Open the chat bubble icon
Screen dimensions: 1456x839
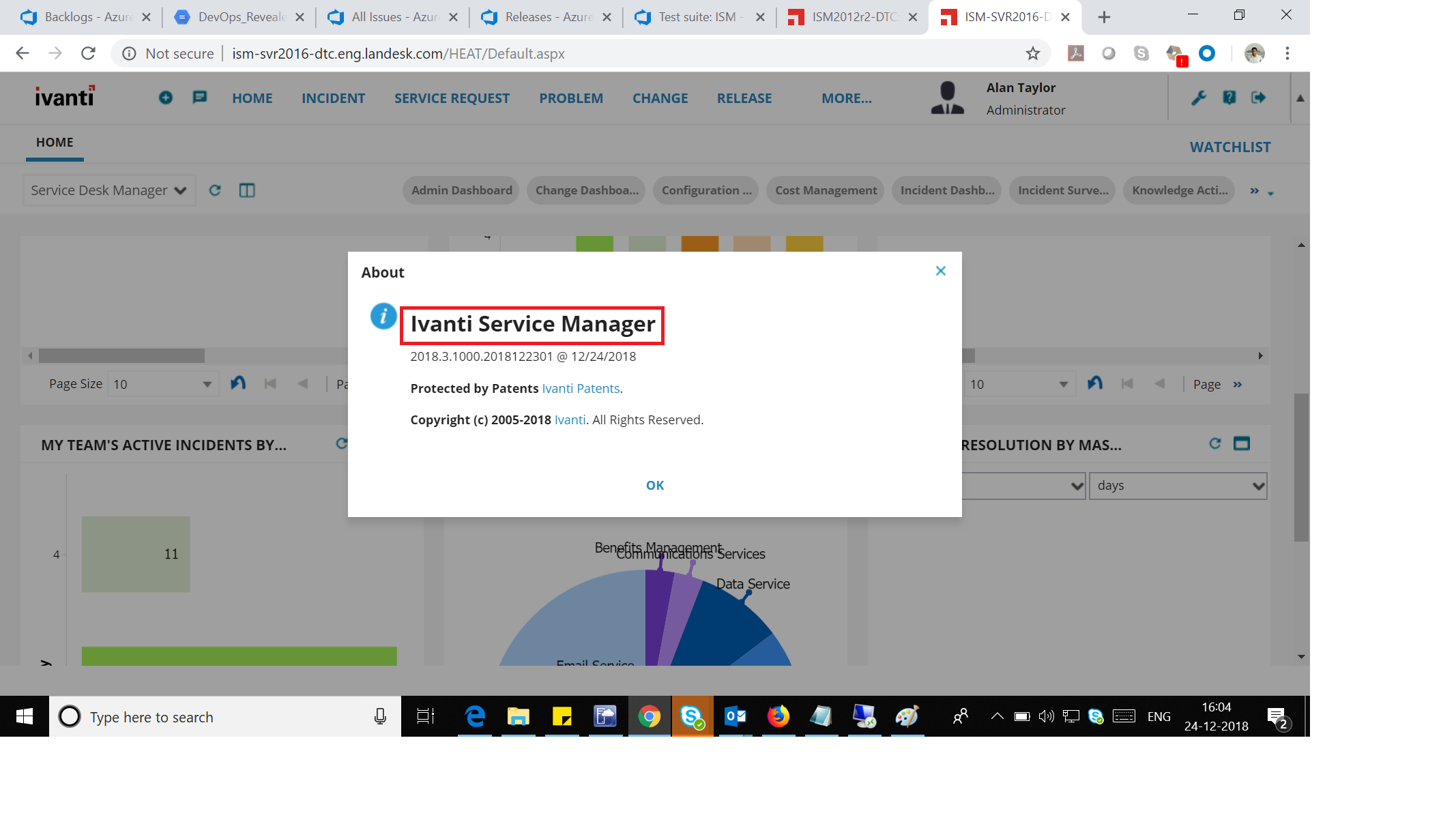[199, 98]
